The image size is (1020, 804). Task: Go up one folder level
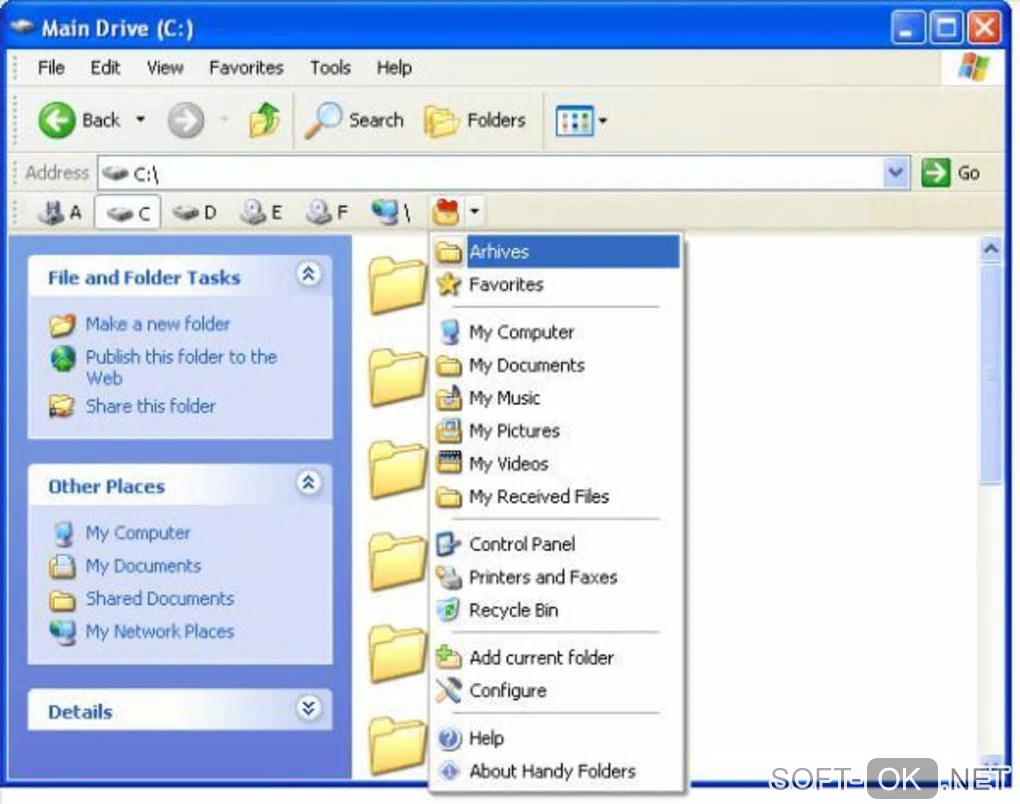click(x=263, y=120)
